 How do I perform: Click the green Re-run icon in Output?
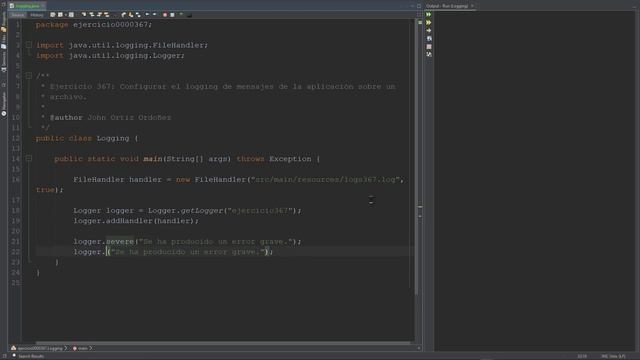[429, 14]
